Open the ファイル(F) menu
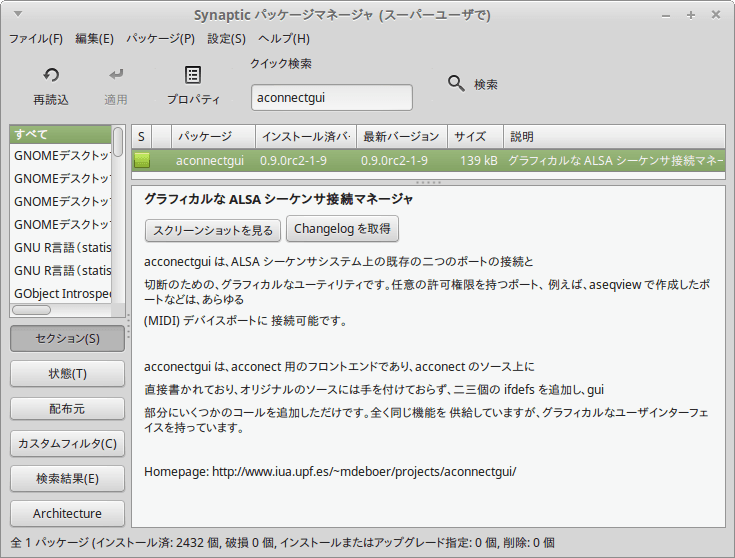Image resolution: width=735 pixels, height=558 pixels. pyautogui.click(x=36, y=38)
